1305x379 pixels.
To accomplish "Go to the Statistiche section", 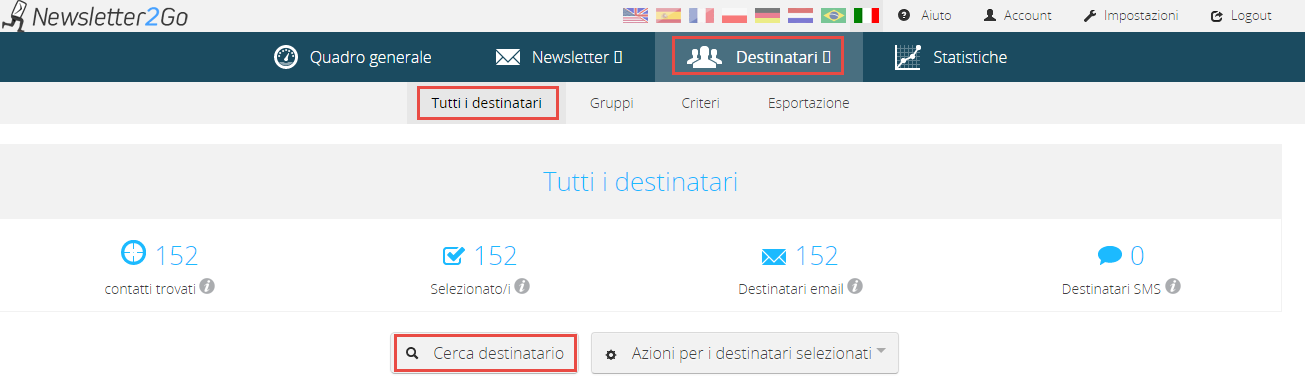I will coord(951,57).
